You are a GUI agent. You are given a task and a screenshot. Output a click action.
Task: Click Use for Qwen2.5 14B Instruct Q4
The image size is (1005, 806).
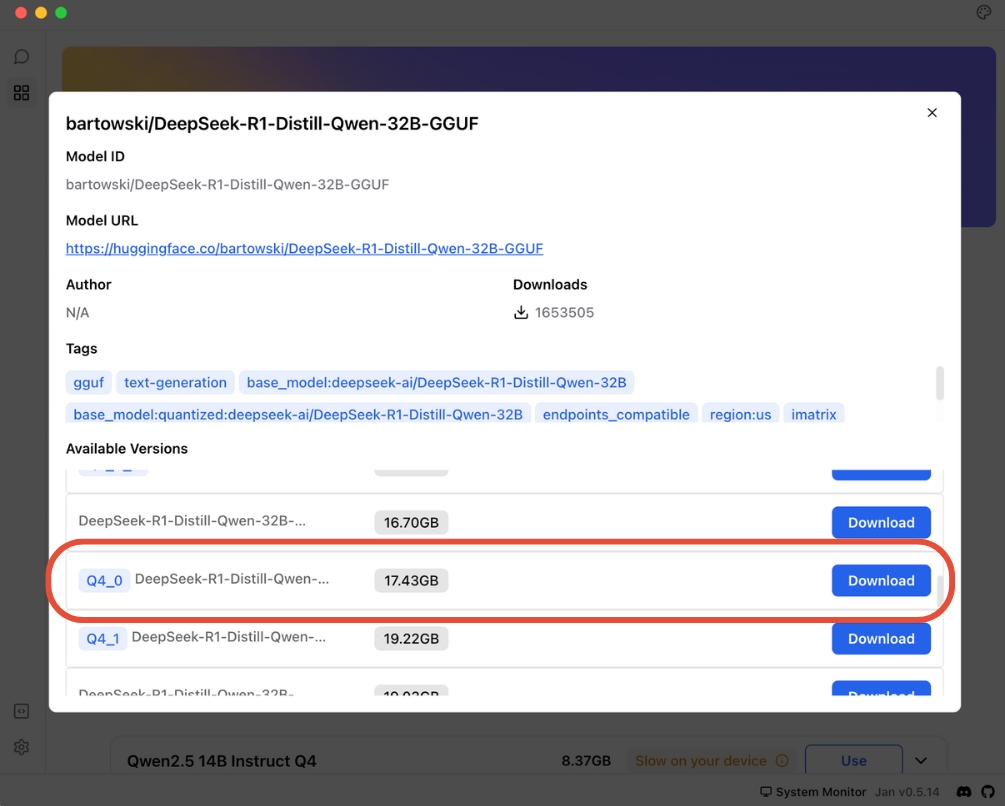click(x=853, y=761)
